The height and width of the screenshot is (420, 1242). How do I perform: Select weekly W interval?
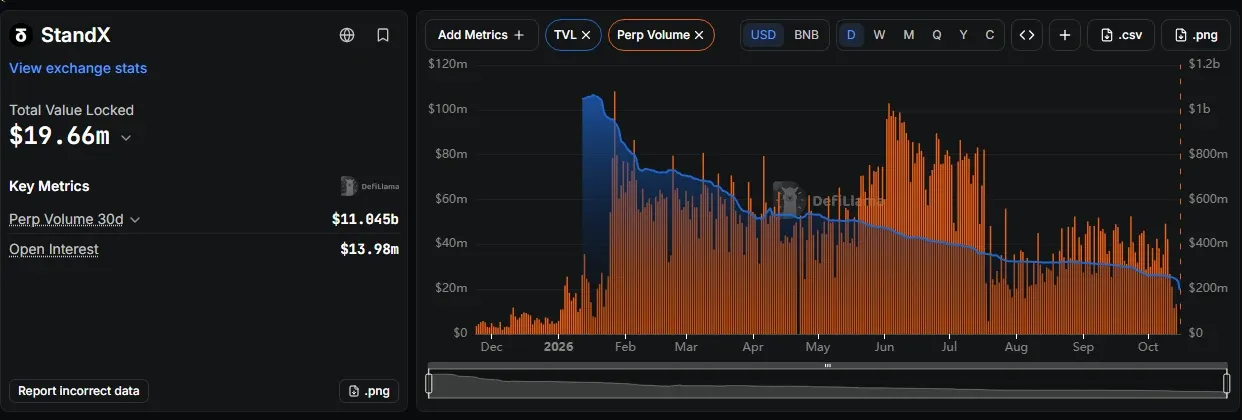(879, 35)
